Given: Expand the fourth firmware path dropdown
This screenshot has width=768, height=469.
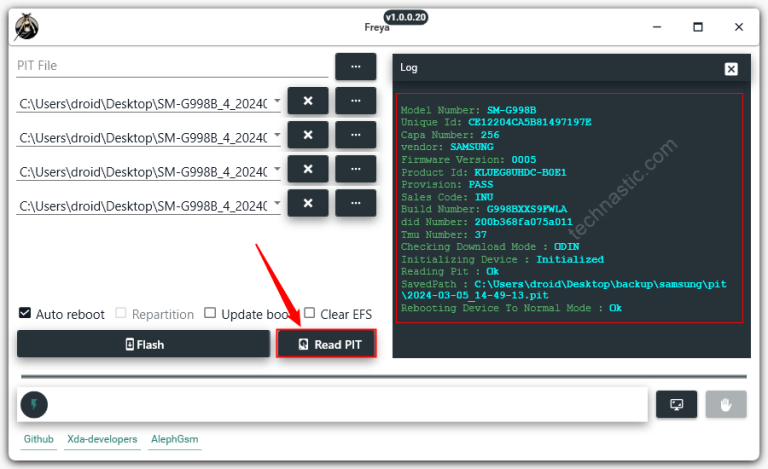Looking at the screenshot, I should (276, 204).
